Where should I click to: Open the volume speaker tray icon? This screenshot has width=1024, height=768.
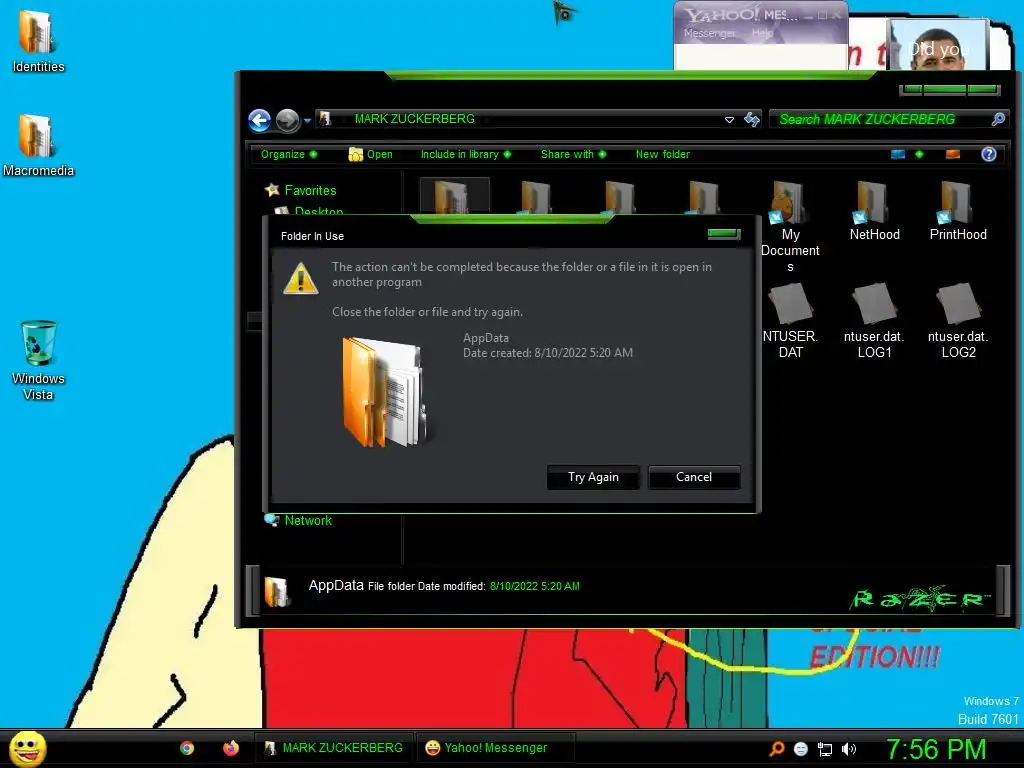848,749
